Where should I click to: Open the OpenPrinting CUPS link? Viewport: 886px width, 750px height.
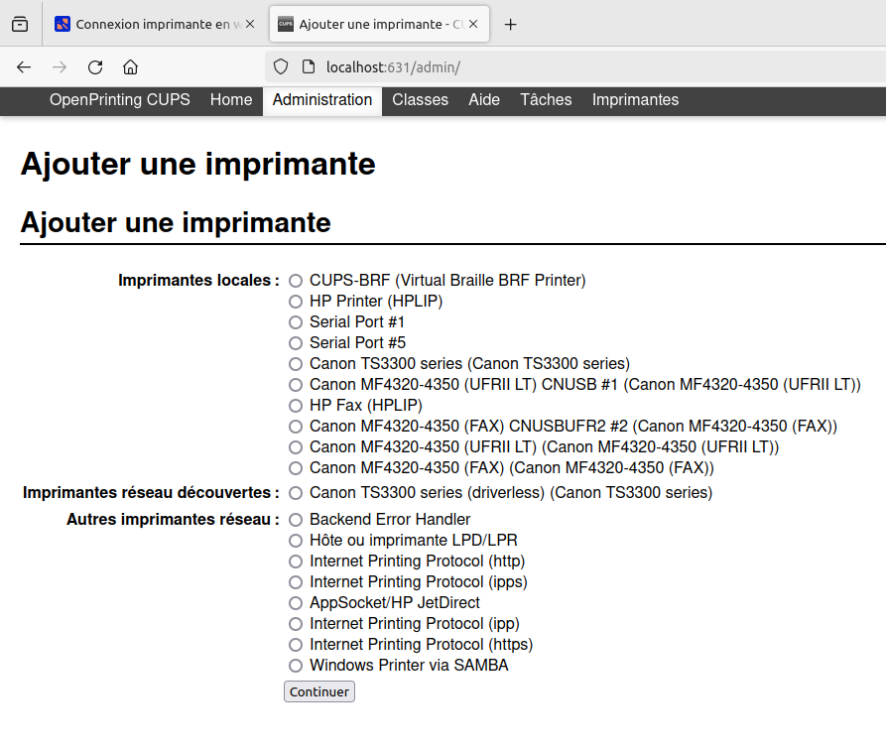tap(120, 100)
